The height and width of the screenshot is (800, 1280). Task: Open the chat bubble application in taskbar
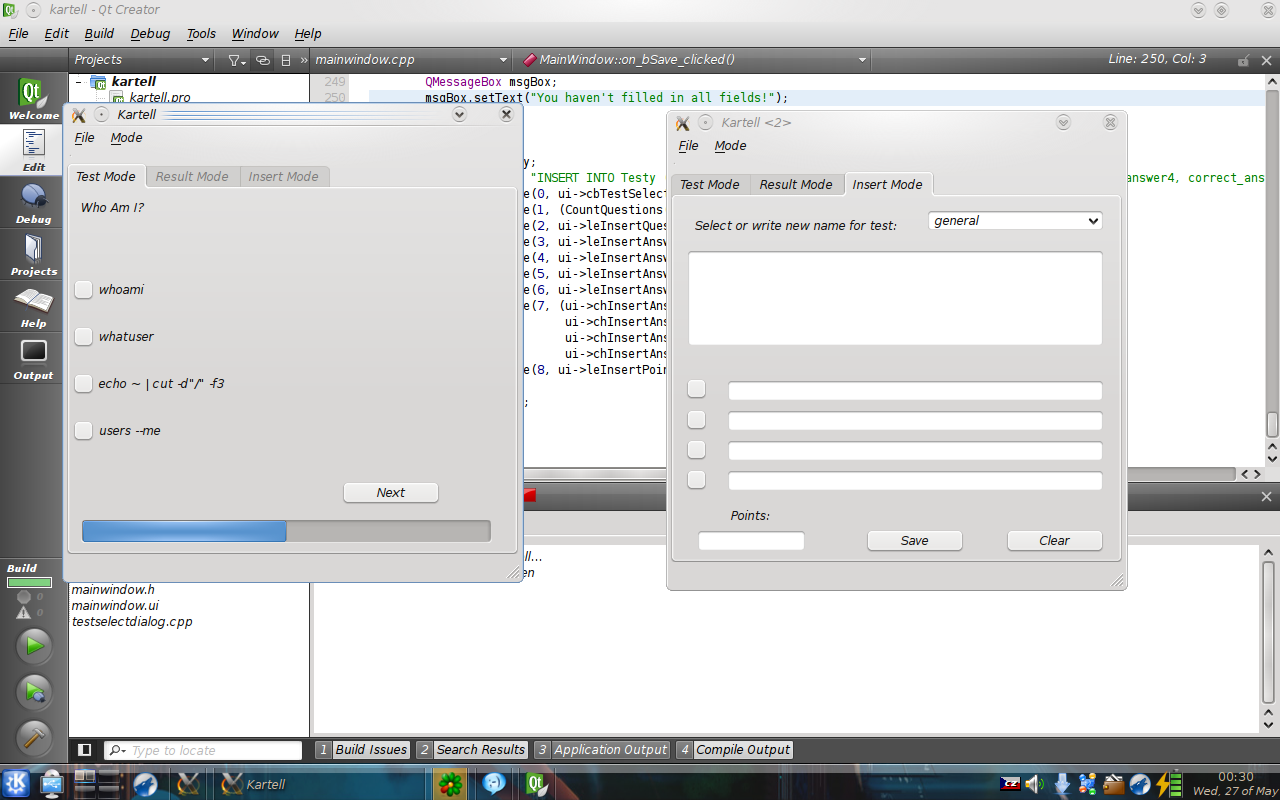coord(494,783)
